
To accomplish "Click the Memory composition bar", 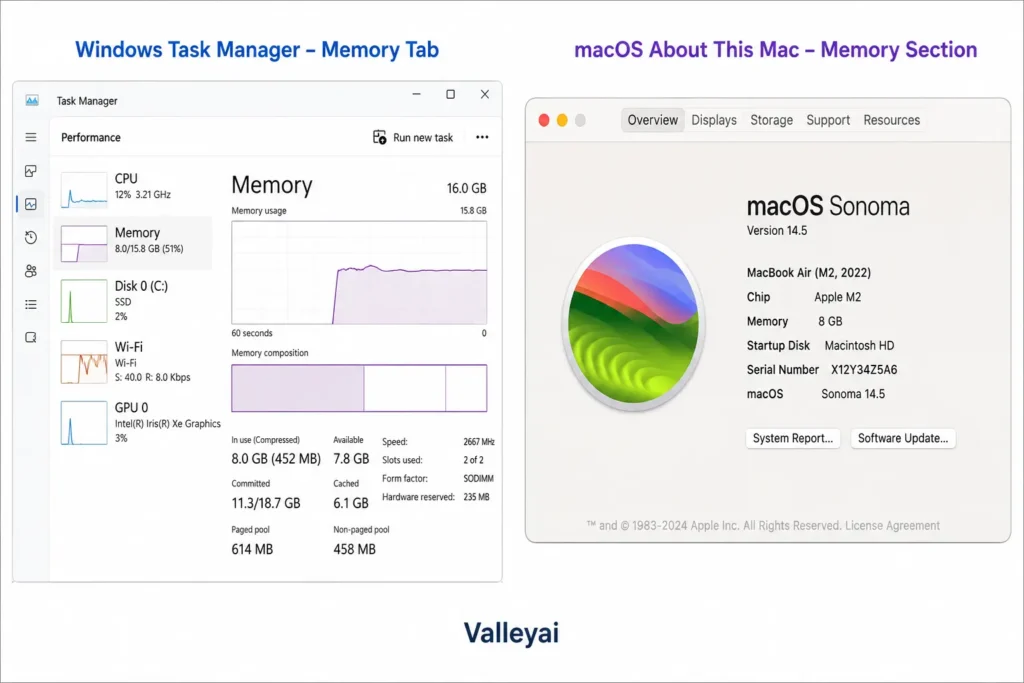I will tap(359, 388).
